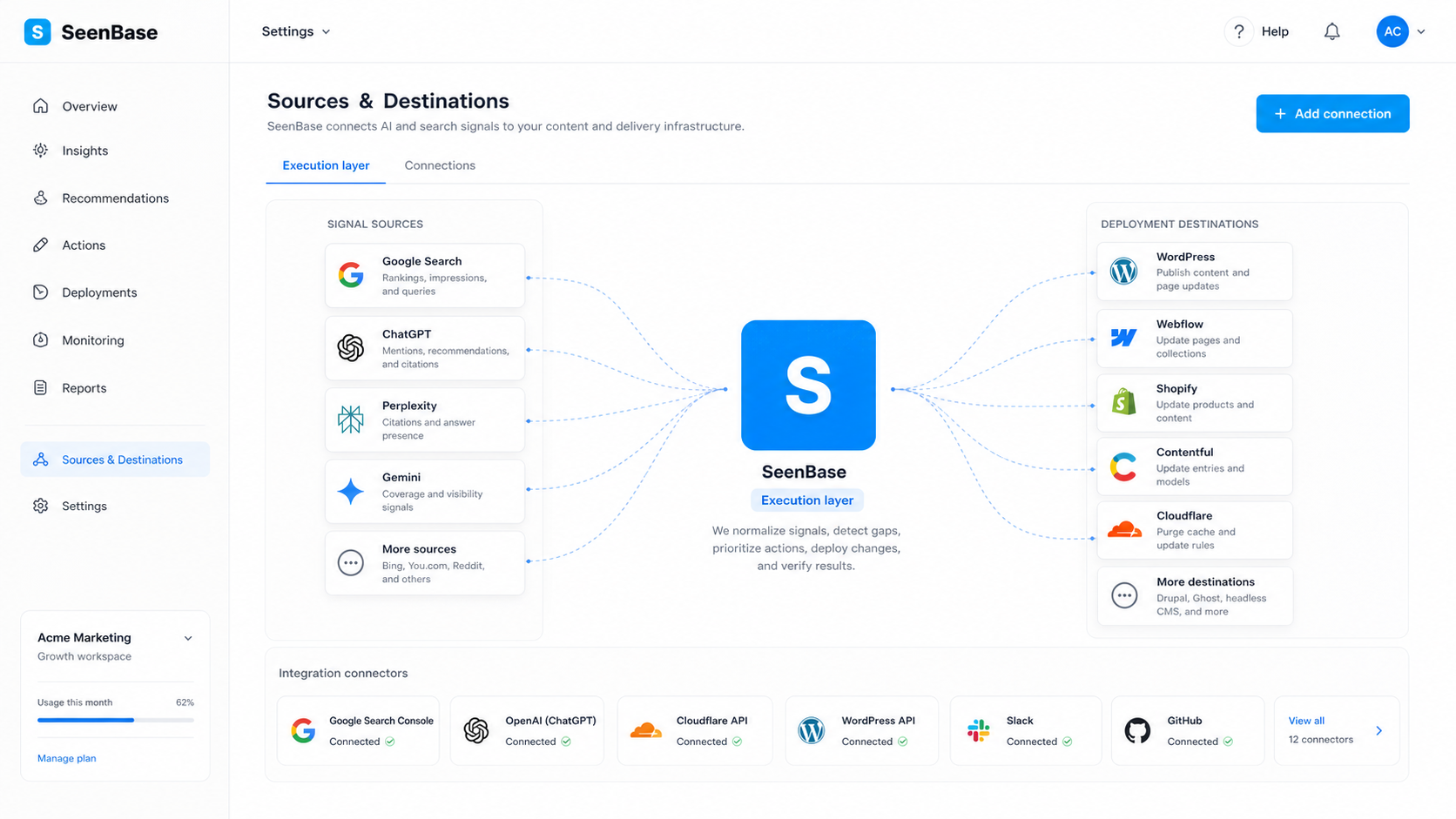The width and height of the screenshot is (1456, 819).
Task: Click the Growth workspace label
Action: (84, 656)
